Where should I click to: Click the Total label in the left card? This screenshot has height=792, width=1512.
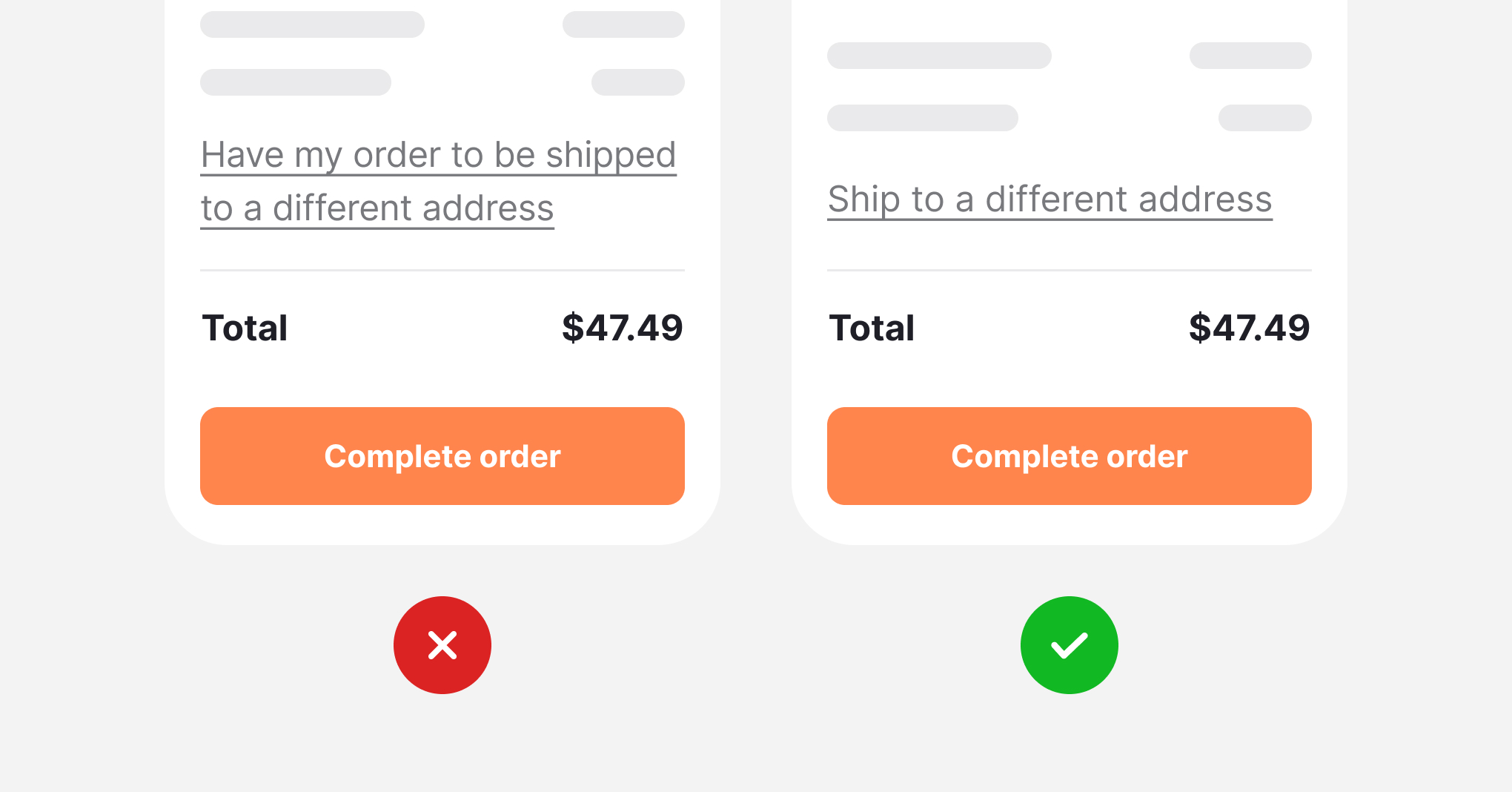pos(245,328)
